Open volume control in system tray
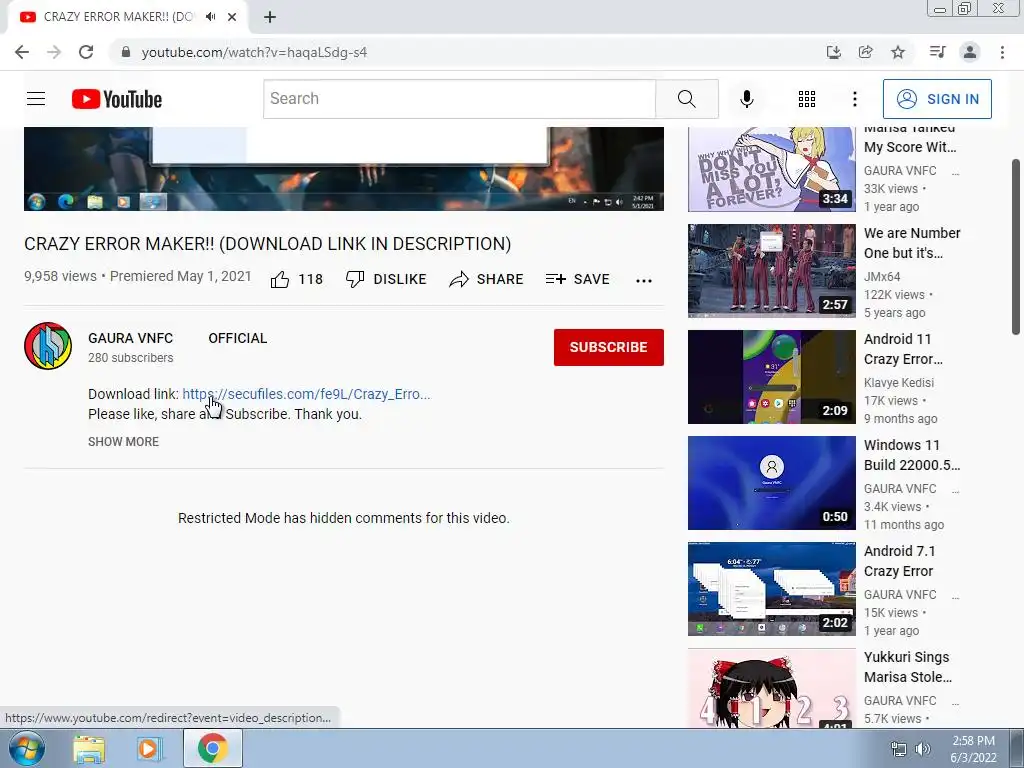1024x768 pixels. (922, 749)
